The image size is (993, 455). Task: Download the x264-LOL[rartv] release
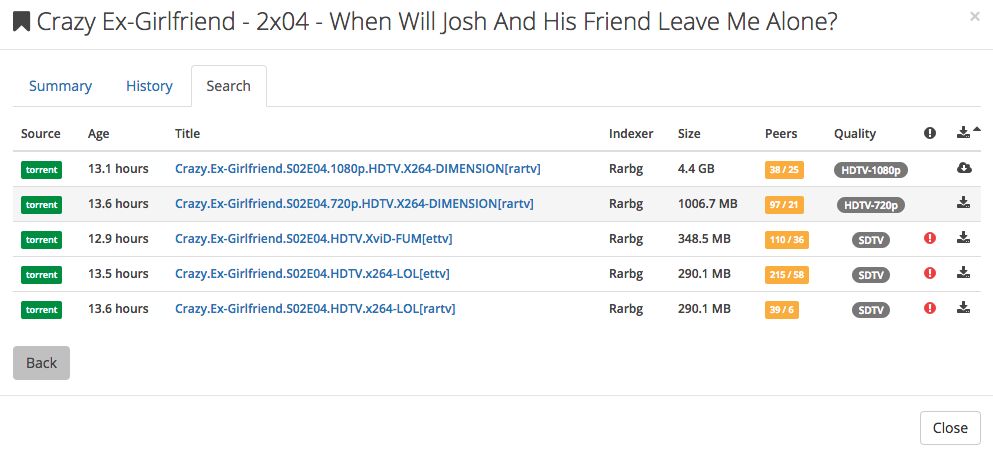tap(964, 308)
